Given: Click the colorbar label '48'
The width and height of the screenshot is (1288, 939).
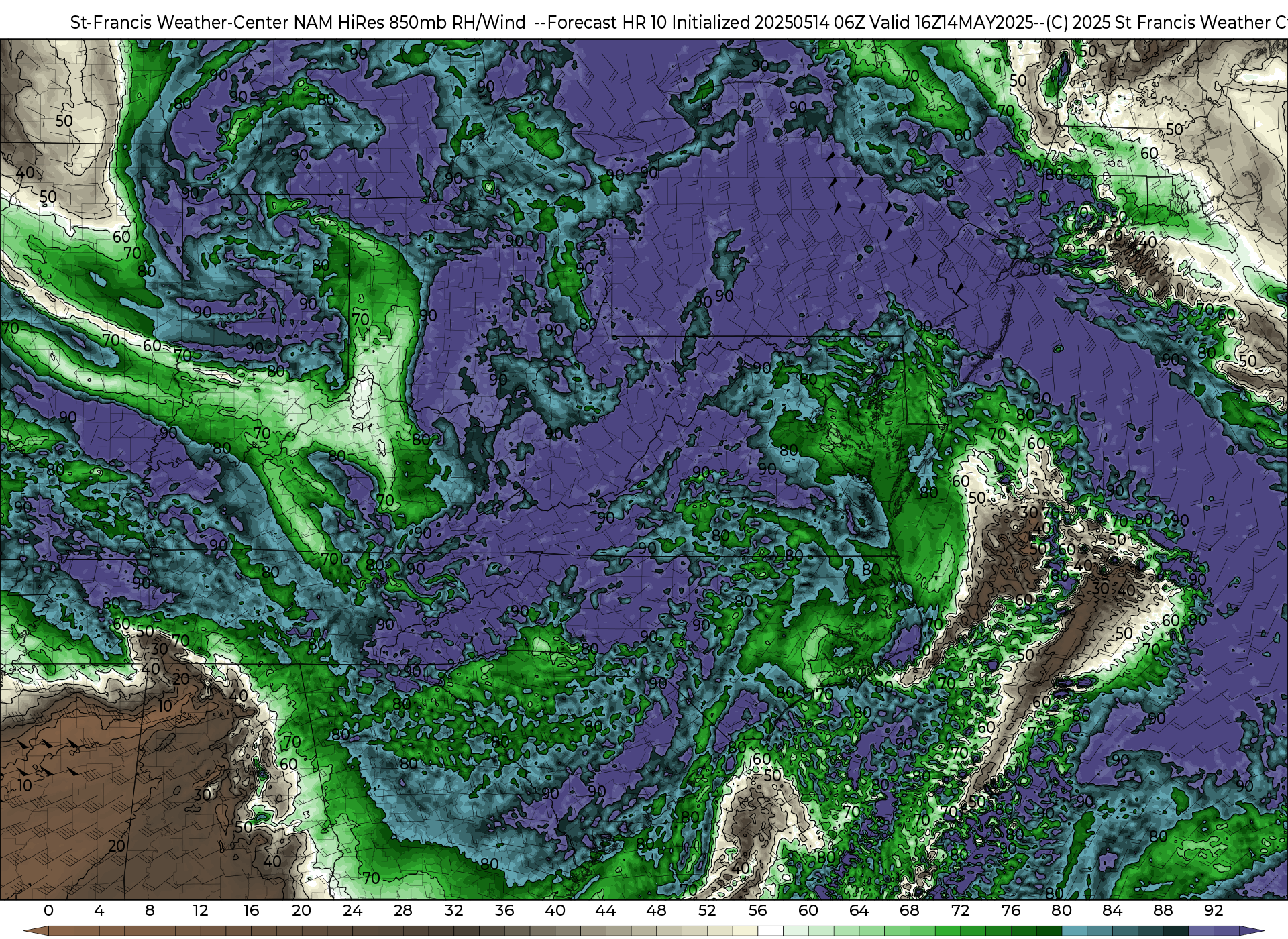Looking at the screenshot, I should 656,910.
